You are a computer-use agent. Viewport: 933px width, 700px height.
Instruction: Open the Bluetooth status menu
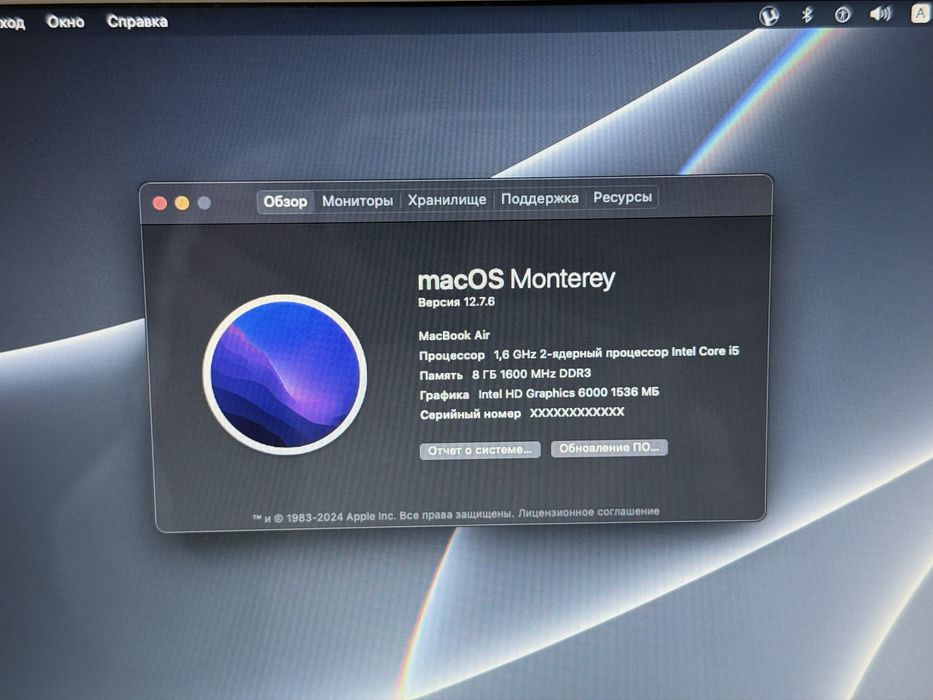tap(806, 14)
